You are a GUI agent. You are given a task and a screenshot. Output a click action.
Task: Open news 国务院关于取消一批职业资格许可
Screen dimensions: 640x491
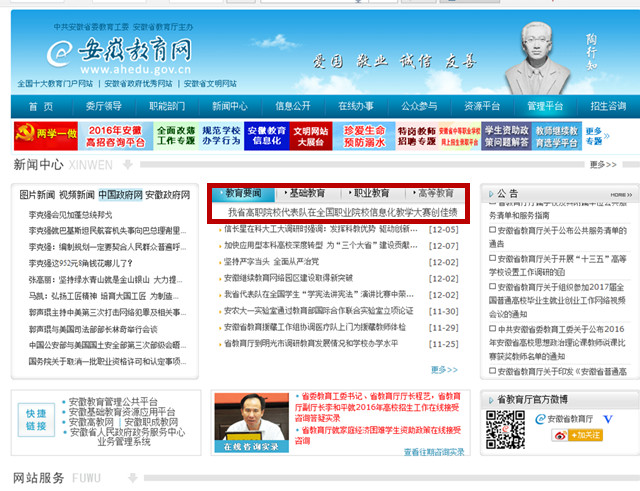pos(107,362)
